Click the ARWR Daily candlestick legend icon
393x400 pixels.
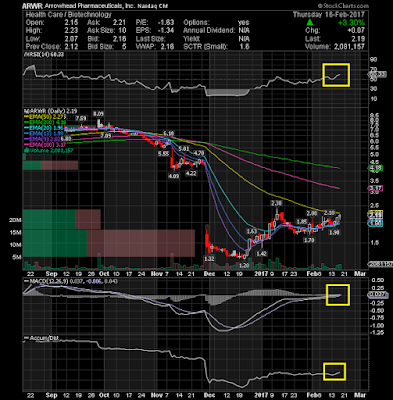pyautogui.click(x=24, y=110)
